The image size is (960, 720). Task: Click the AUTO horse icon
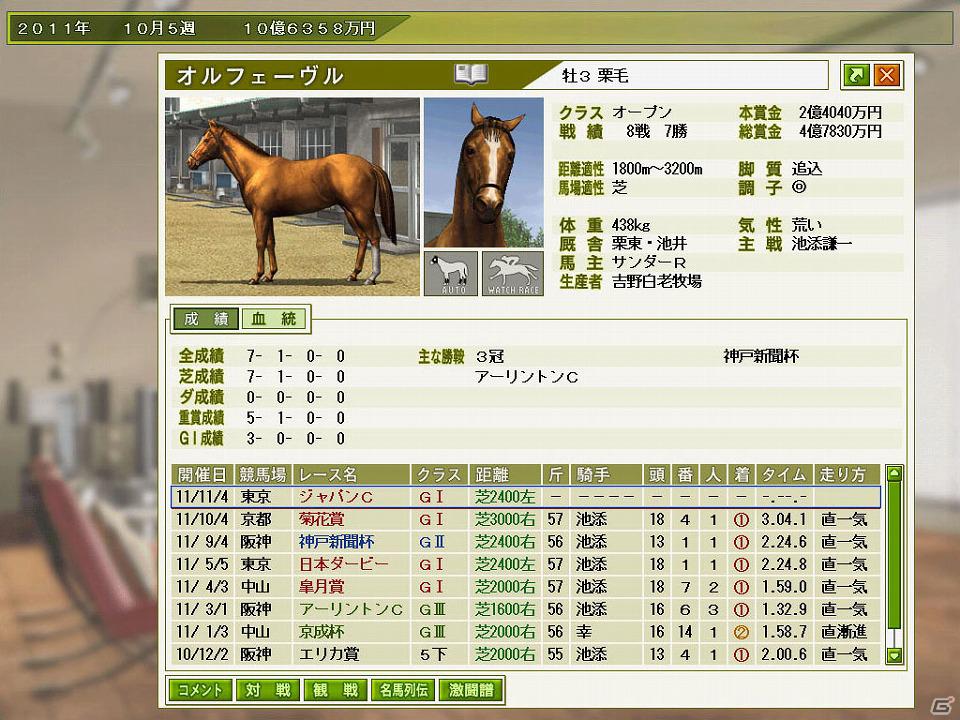[451, 273]
